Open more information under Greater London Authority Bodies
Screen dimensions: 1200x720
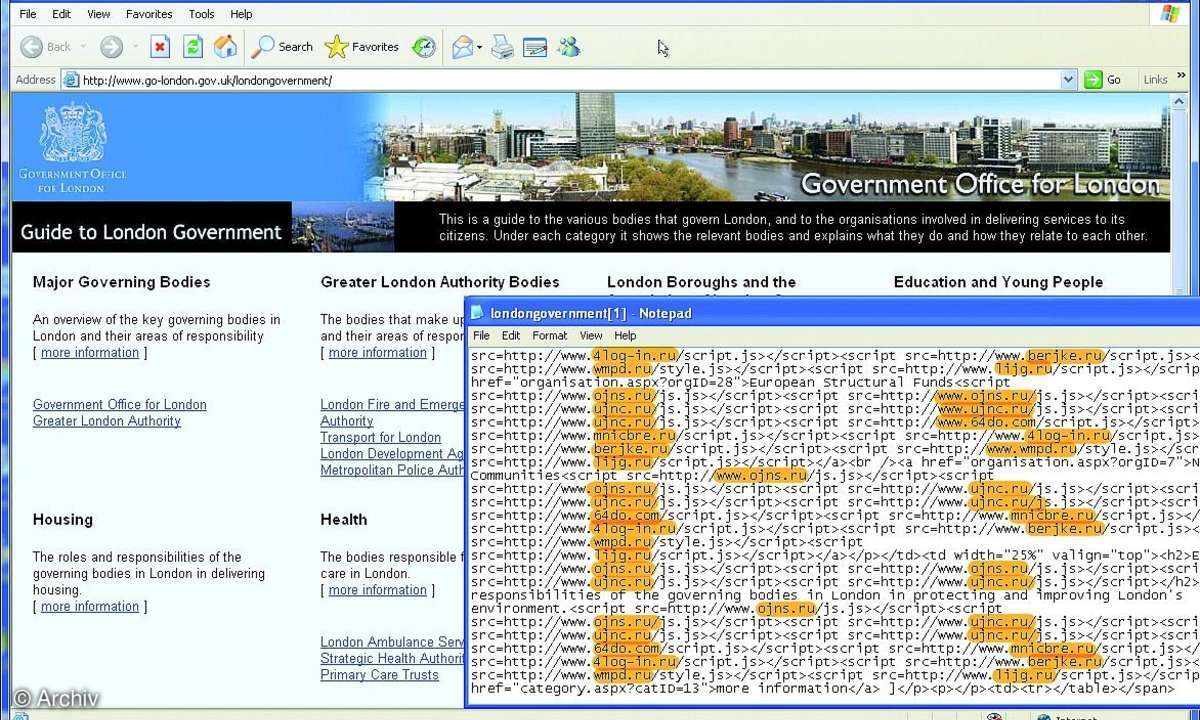tap(378, 353)
